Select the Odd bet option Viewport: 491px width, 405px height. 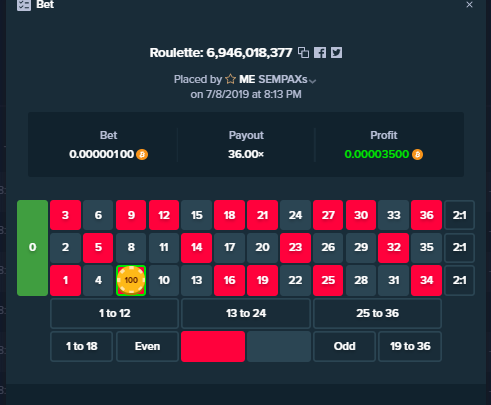click(x=344, y=346)
